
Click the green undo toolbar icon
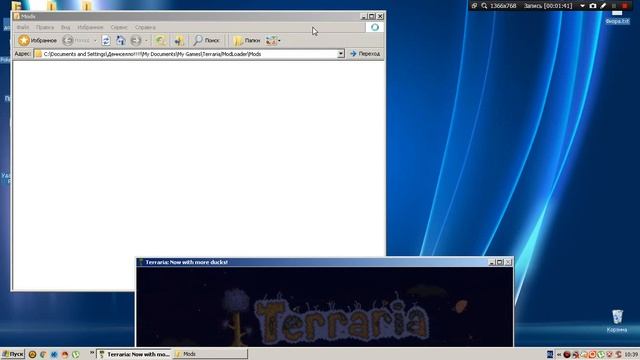[161, 40]
